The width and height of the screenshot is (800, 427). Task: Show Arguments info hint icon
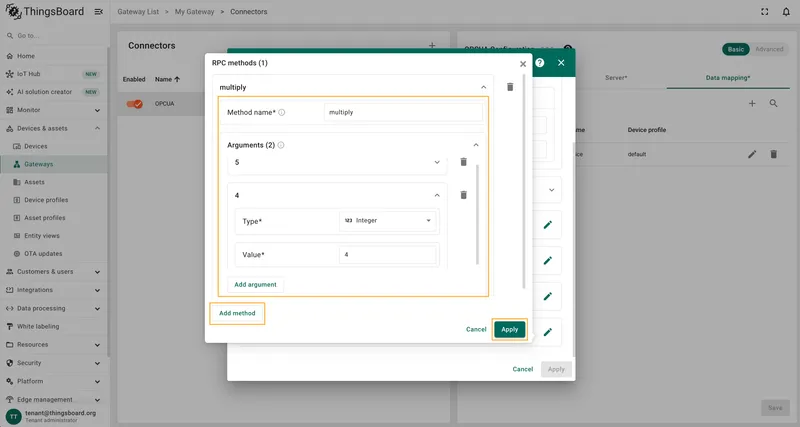281,145
